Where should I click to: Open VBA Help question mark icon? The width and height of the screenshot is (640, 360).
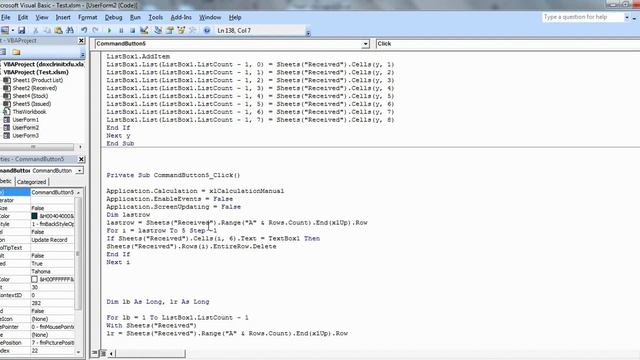click(x=207, y=30)
